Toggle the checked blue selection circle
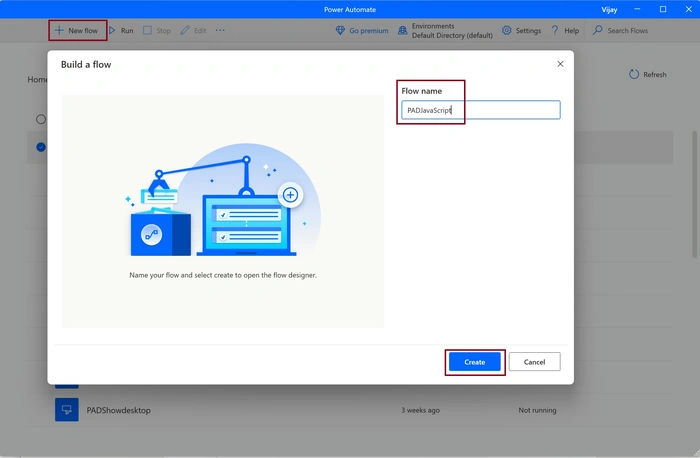The height and width of the screenshot is (458, 700). point(41,147)
